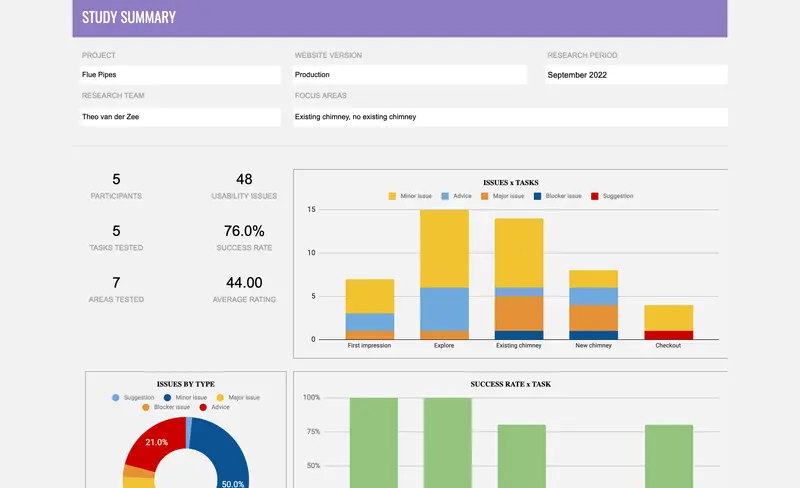The image size is (800, 488).
Task: Click the yellow segment of the Explore bar
Action: (x=444, y=249)
